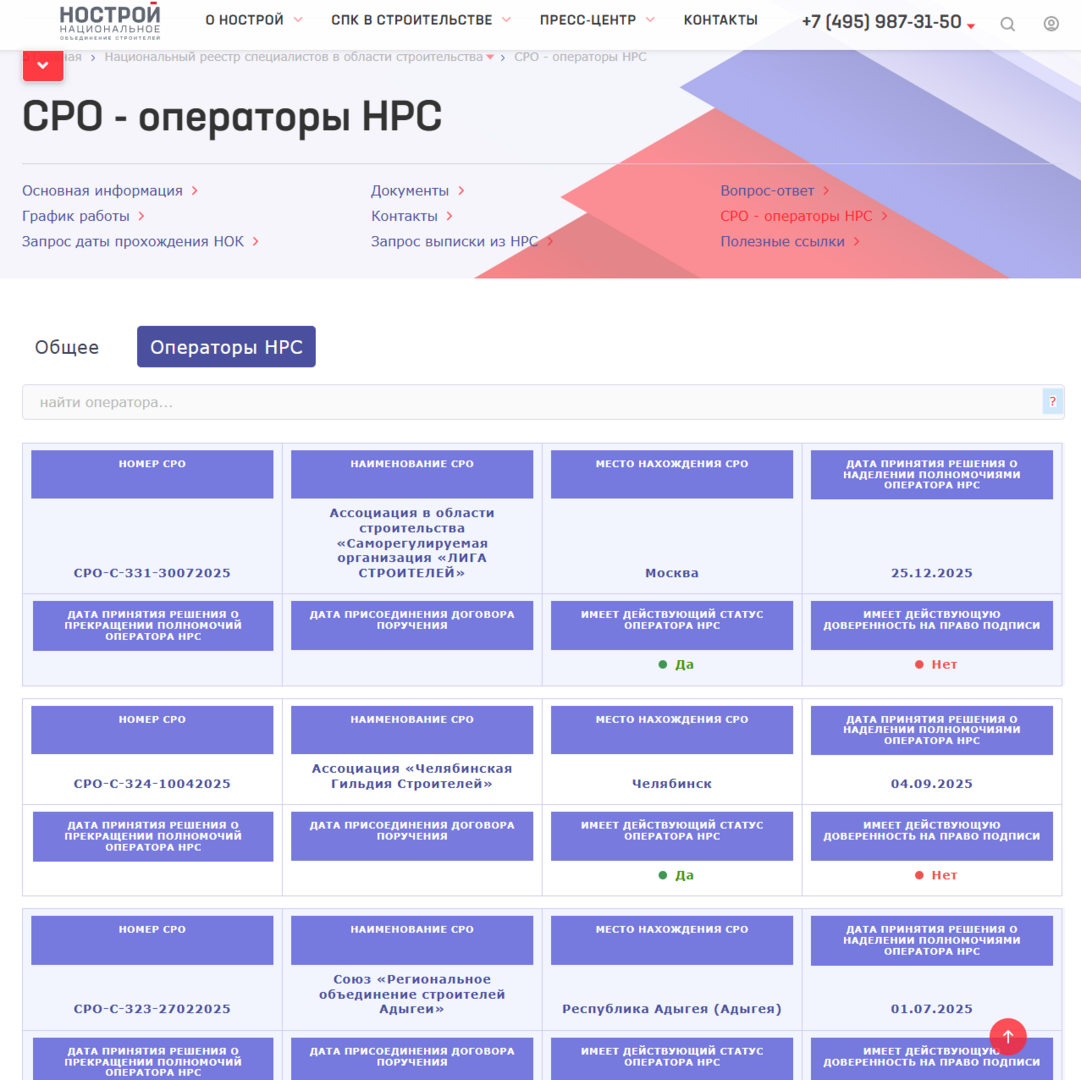Viewport: 1081px width, 1080px height.
Task: Click Да status in Челябинск row
Action: coord(676,876)
